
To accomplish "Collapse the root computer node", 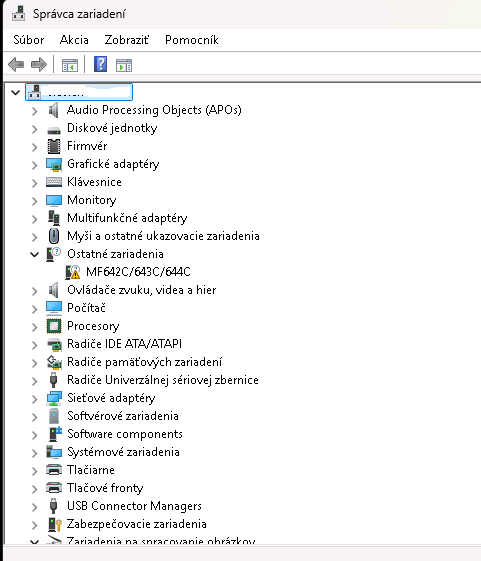I will pyautogui.click(x=15, y=93).
